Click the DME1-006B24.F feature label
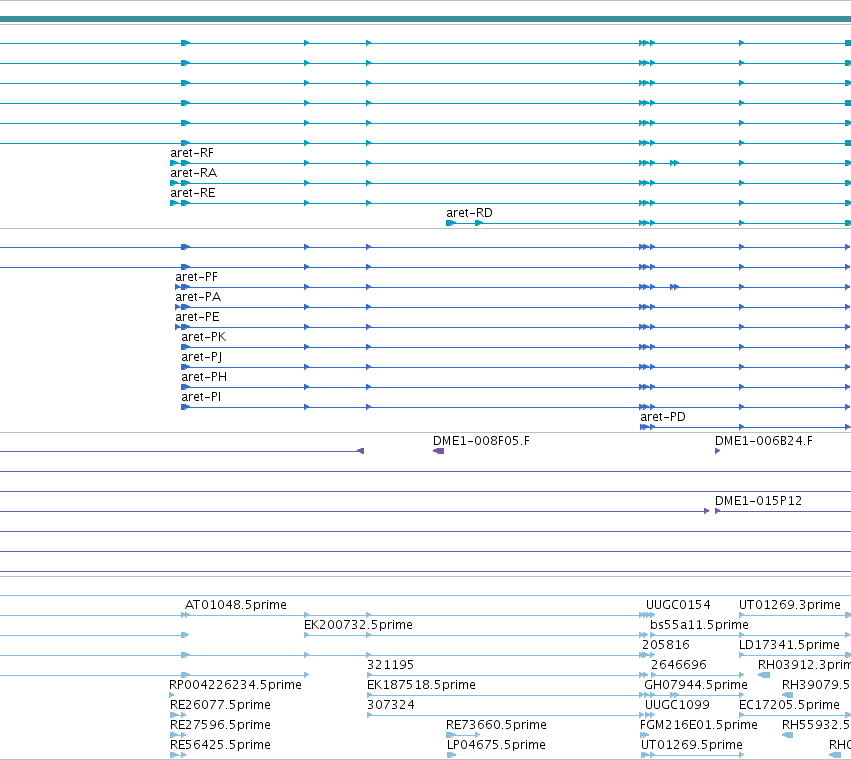851x760 pixels. coord(764,441)
